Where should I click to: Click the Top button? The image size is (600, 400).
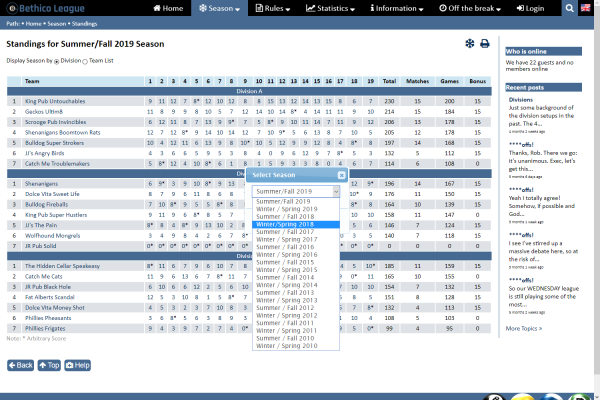[x=50, y=365]
